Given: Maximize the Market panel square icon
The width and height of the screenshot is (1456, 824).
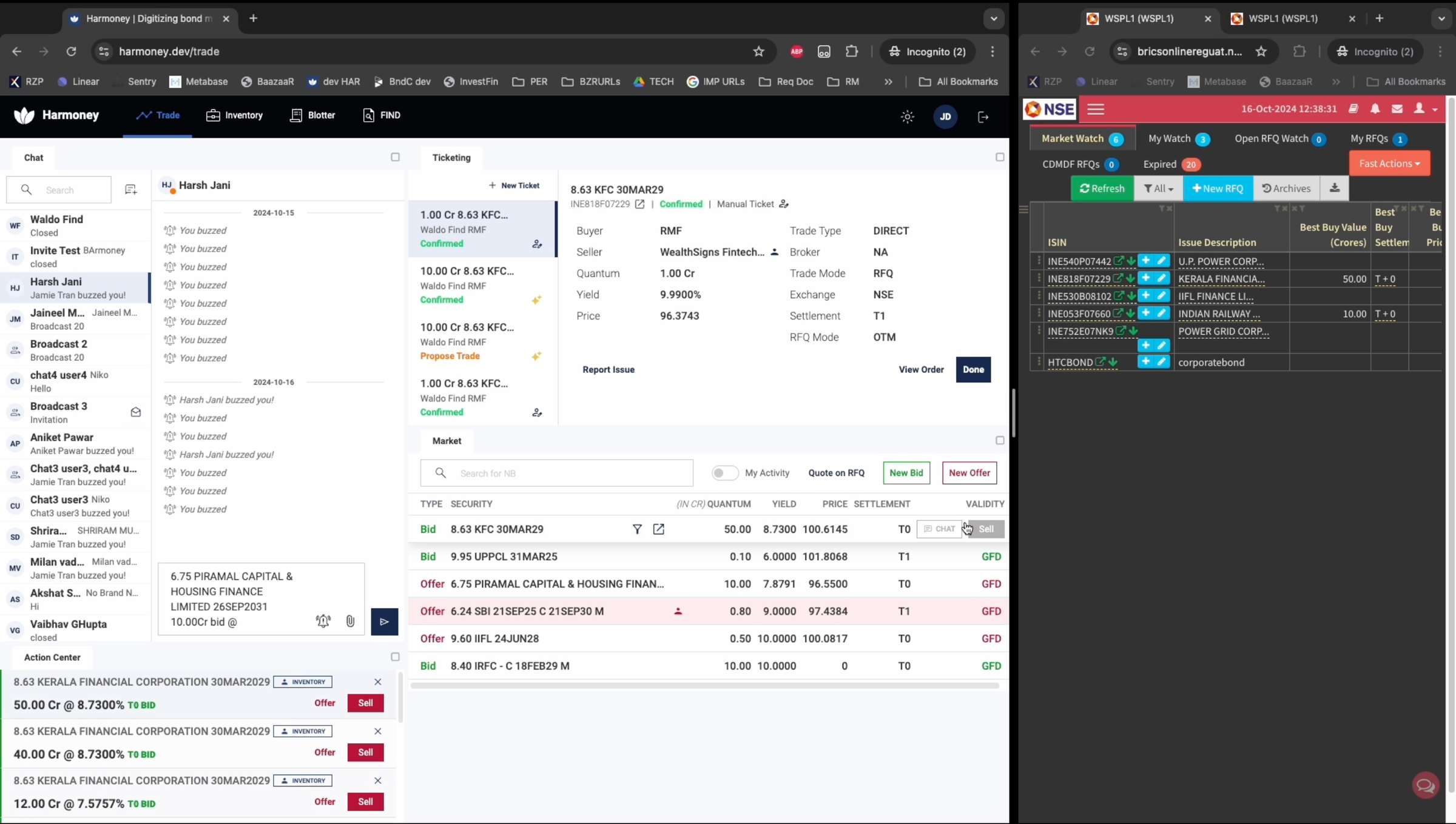Looking at the screenshot, I should [1000, 440].
